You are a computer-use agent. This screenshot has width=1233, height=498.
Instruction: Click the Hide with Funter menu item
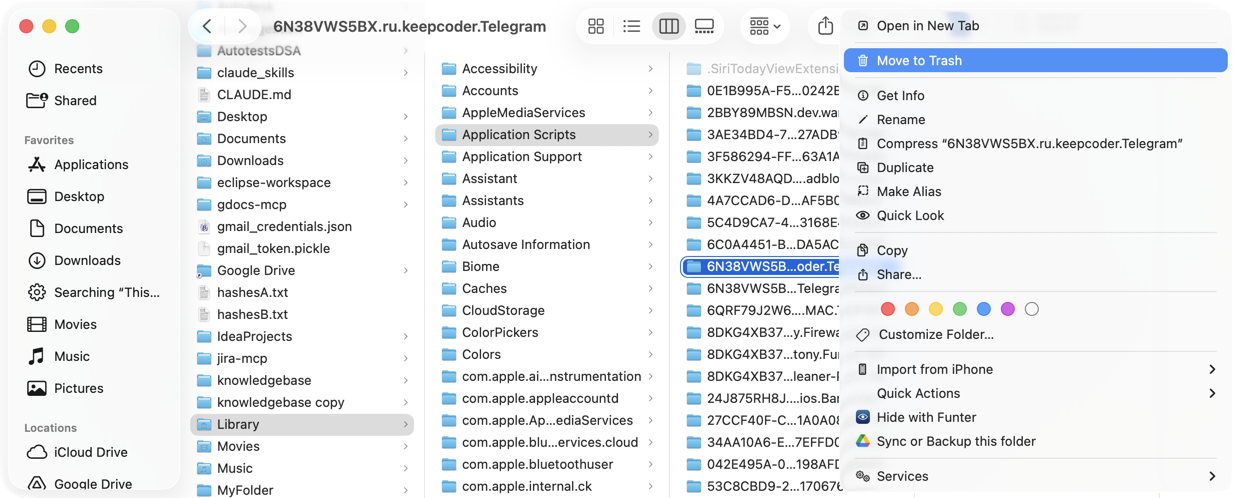click(1035, 418)
